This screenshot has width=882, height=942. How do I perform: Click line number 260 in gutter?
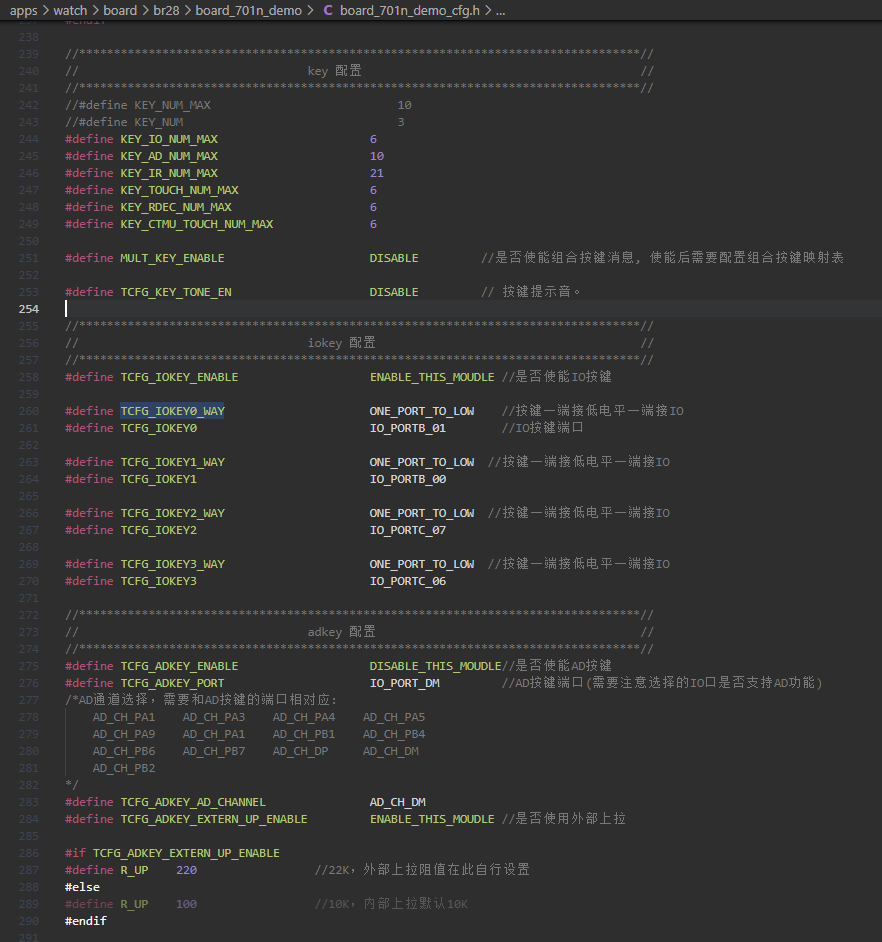[x=28, y=411]
